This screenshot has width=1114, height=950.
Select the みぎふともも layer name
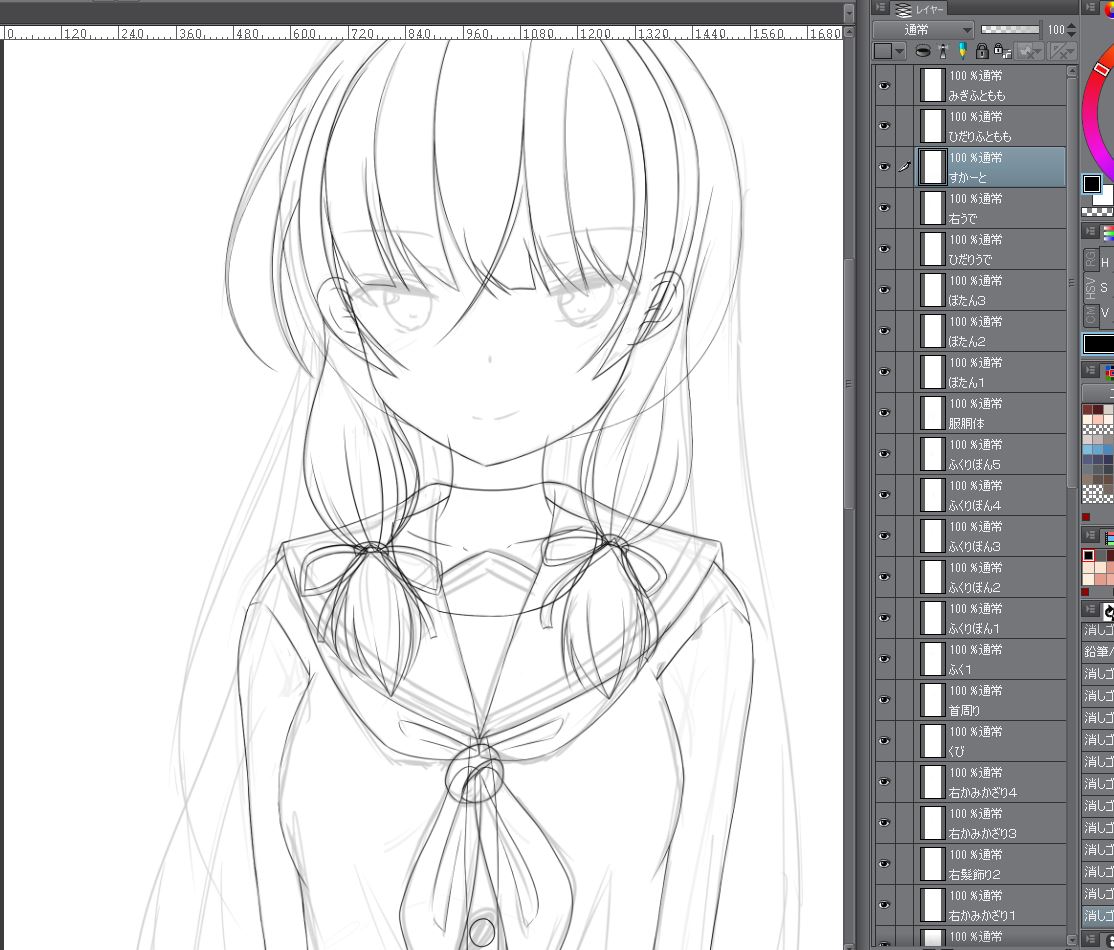point(977,95)
